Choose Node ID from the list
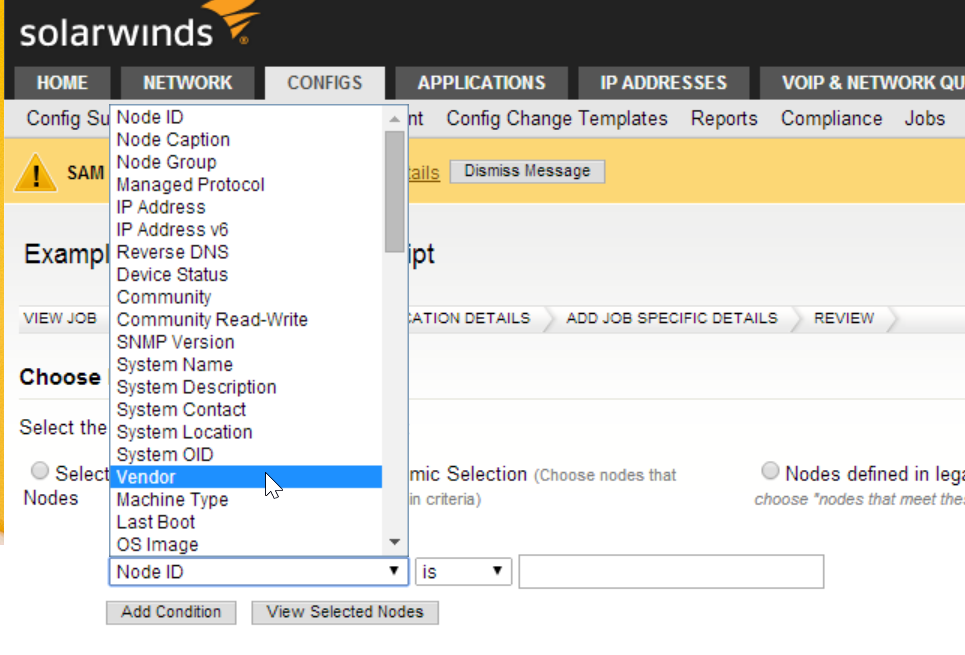Viewport: 965px width, 655px height. (246, 117)
